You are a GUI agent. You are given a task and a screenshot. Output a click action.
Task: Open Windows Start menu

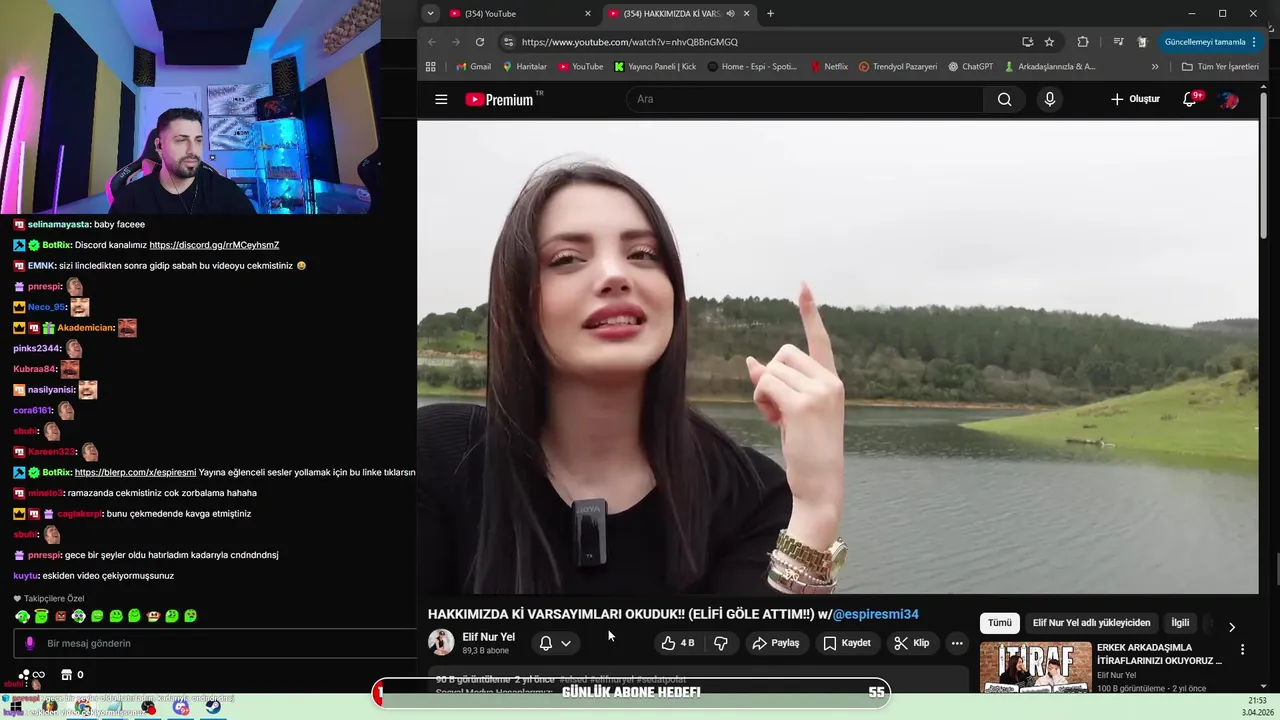16,707
